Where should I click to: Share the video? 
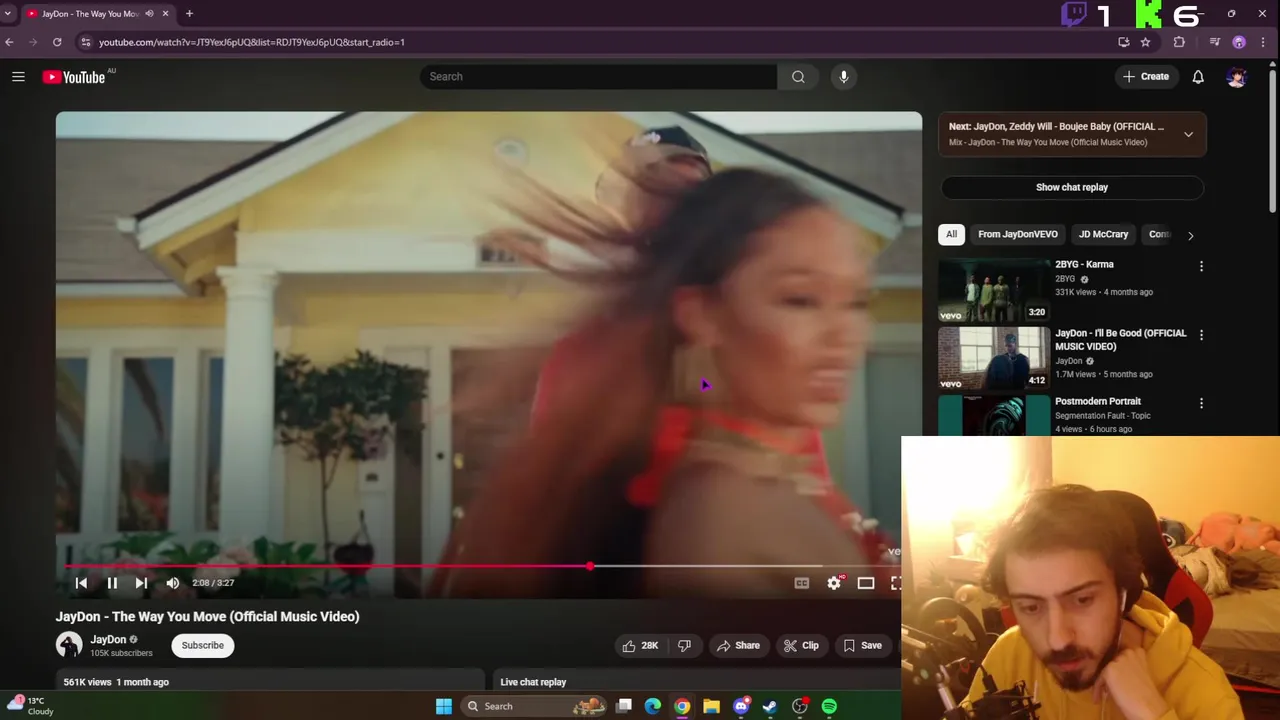[x=738, y=646]
